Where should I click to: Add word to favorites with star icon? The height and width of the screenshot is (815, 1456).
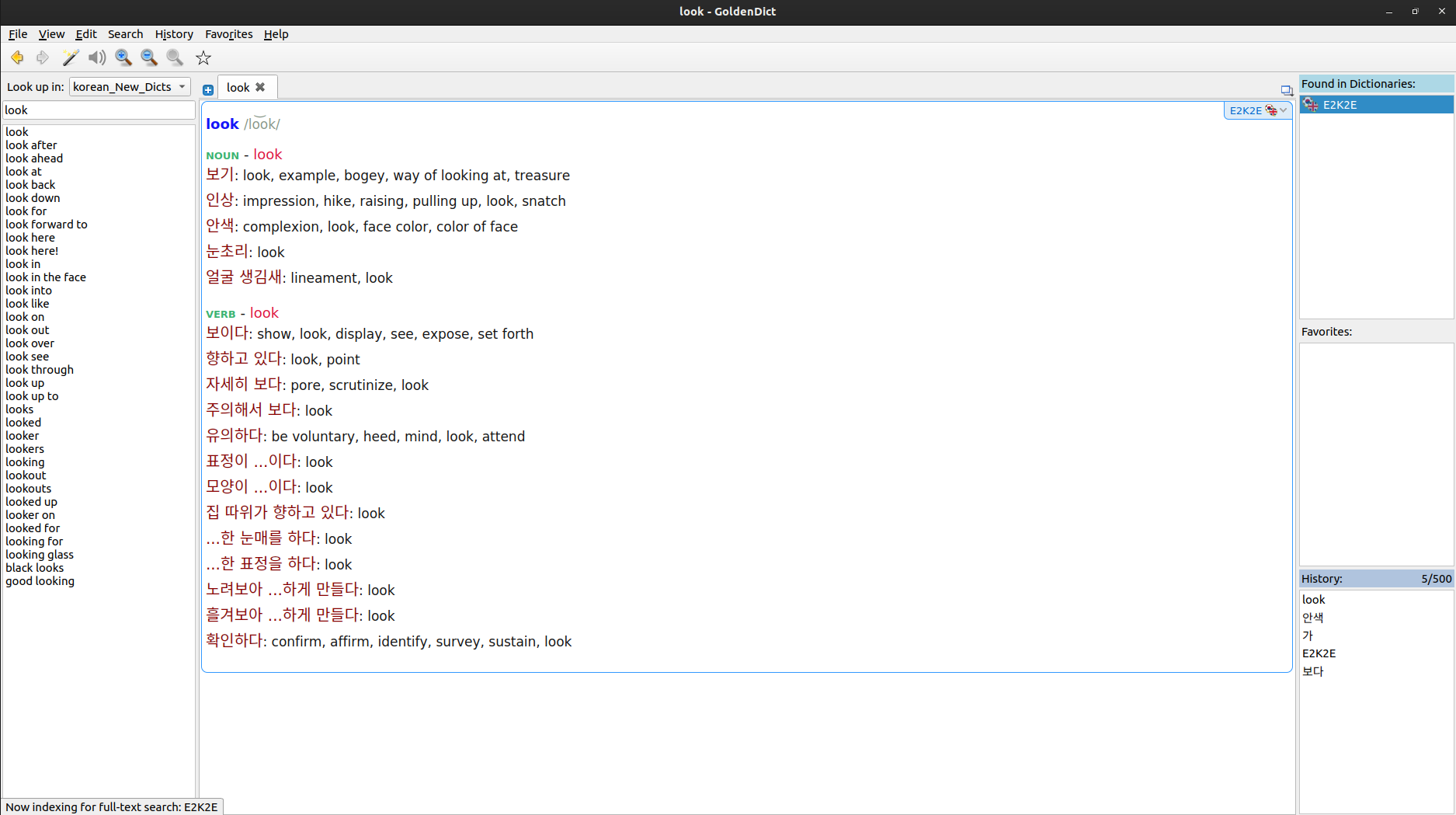click(x=203, y=57)
